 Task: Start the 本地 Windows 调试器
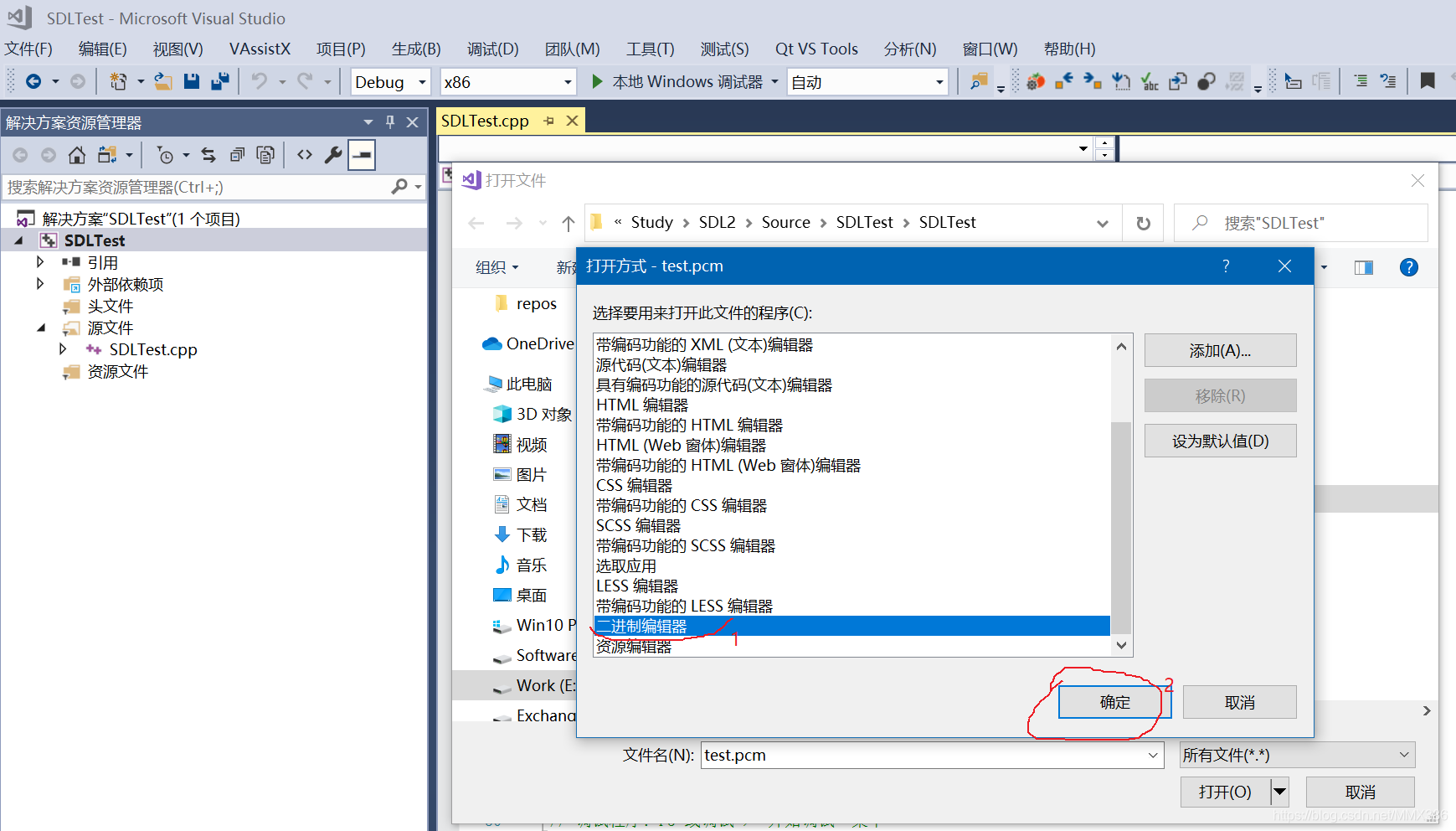(x=678, y=81)
